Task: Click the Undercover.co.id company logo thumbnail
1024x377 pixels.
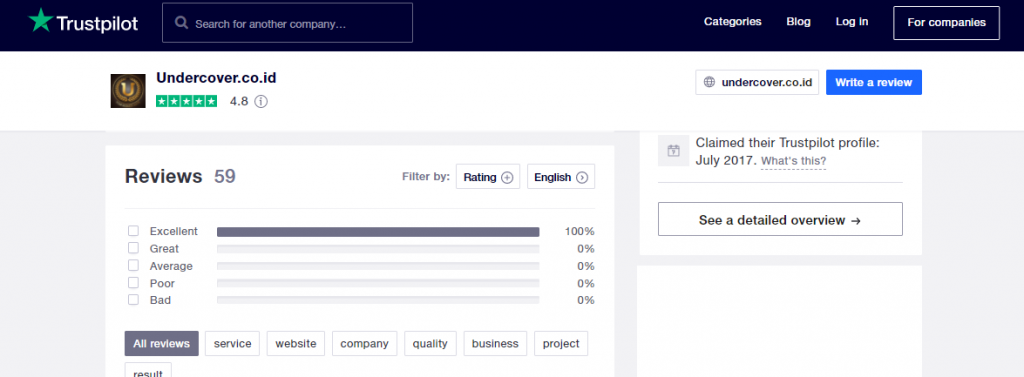Action: [x=128, y=91]
